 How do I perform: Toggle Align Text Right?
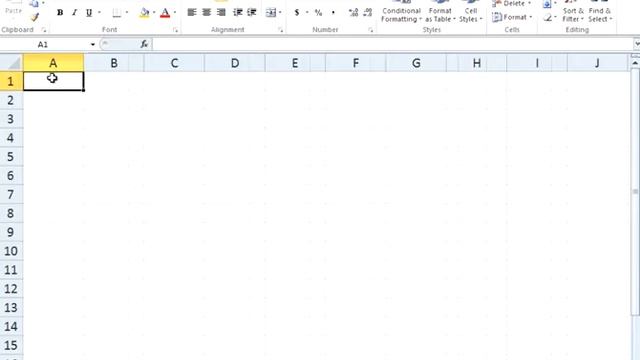tap(221, 13)
